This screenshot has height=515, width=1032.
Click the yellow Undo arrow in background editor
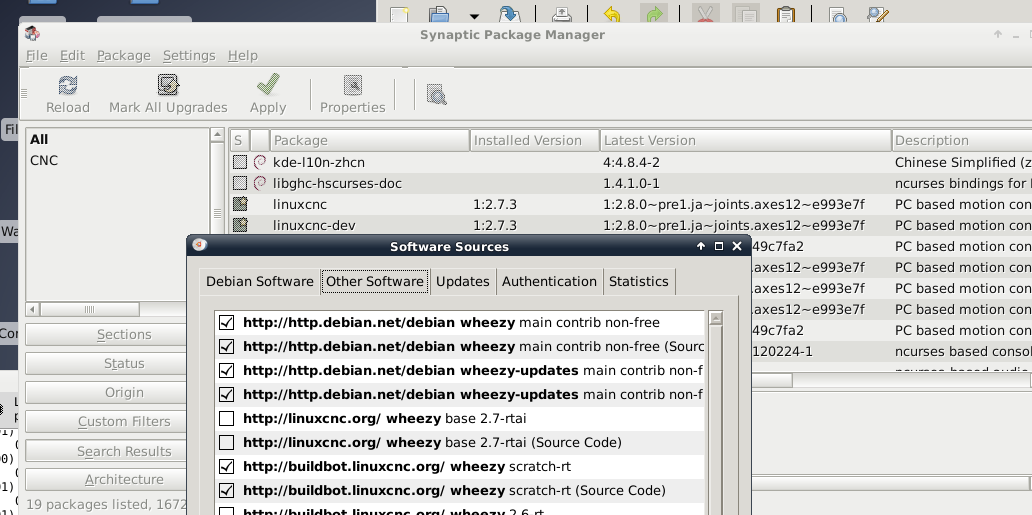pos(612,14)
